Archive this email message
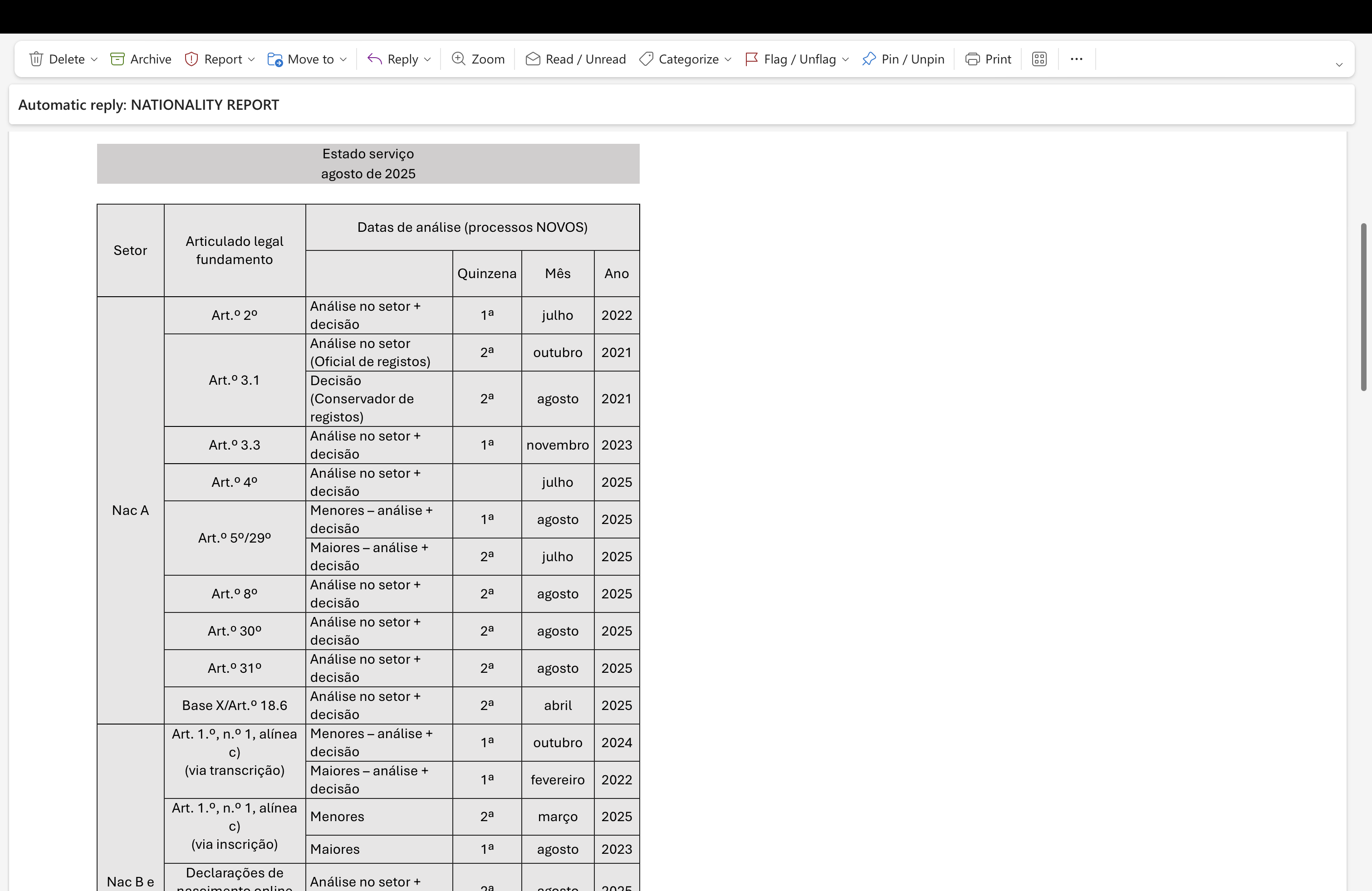 pyautogui.click(x=141, y=59)
